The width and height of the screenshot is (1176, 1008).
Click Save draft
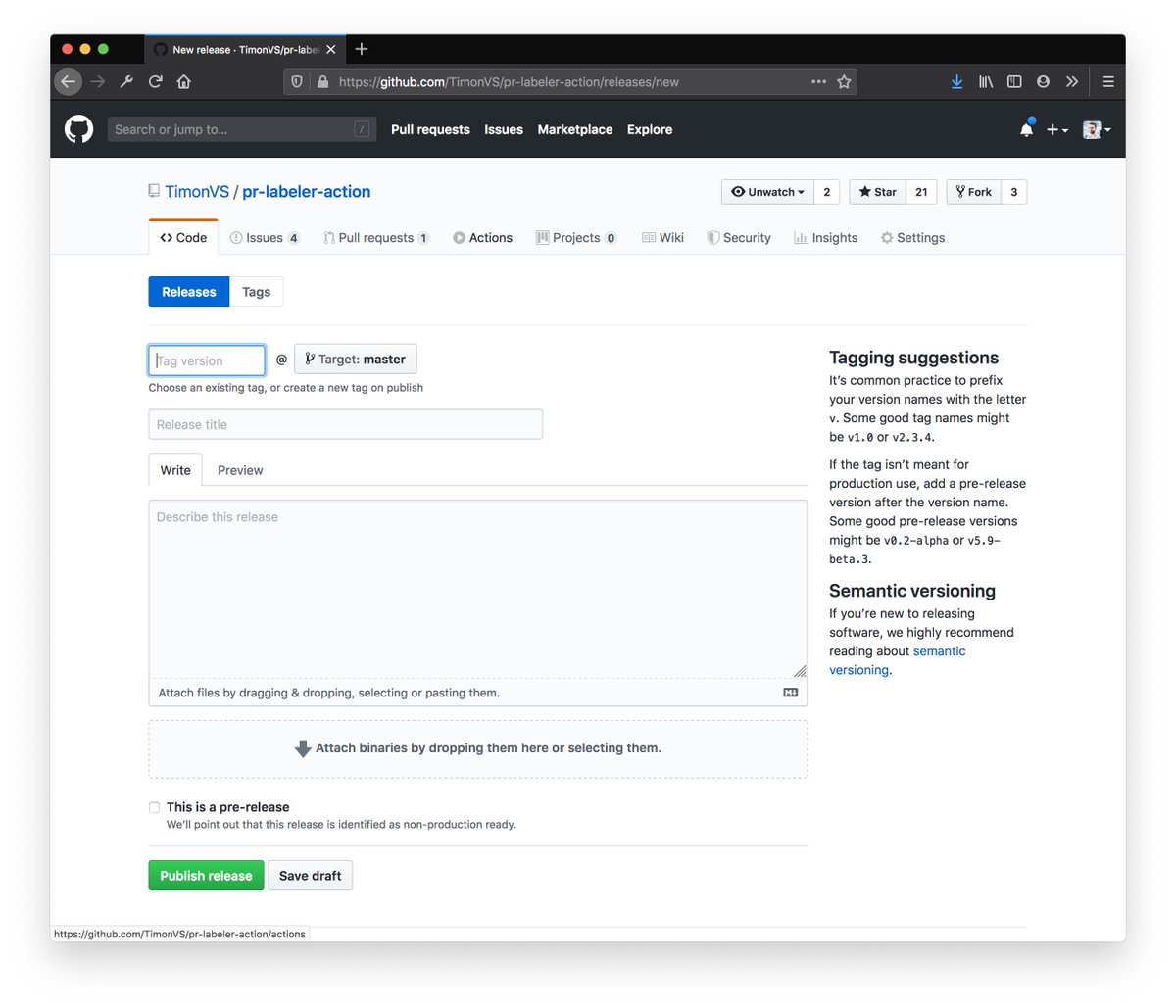tap(311, 876)
